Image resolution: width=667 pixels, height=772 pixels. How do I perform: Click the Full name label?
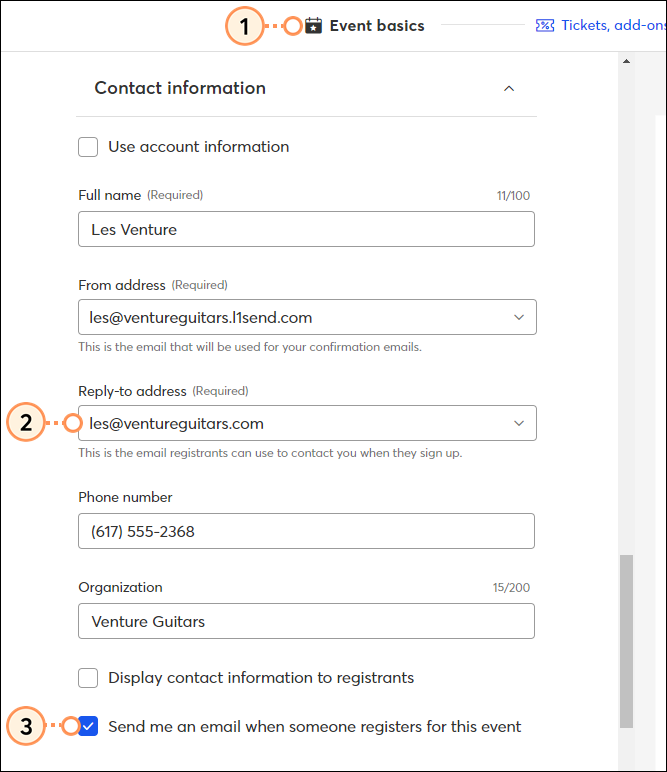pyautogui.click(x=110, y=195)
